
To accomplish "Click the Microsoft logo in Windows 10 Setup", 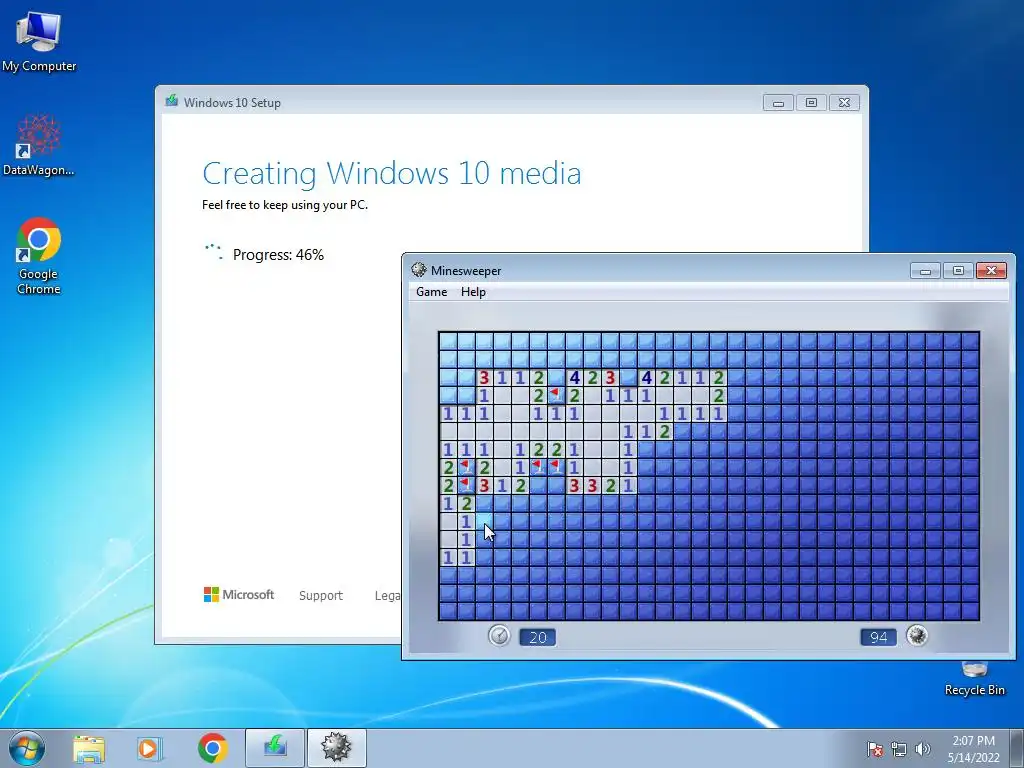I will pyautogui.click(x=239, y=595).
